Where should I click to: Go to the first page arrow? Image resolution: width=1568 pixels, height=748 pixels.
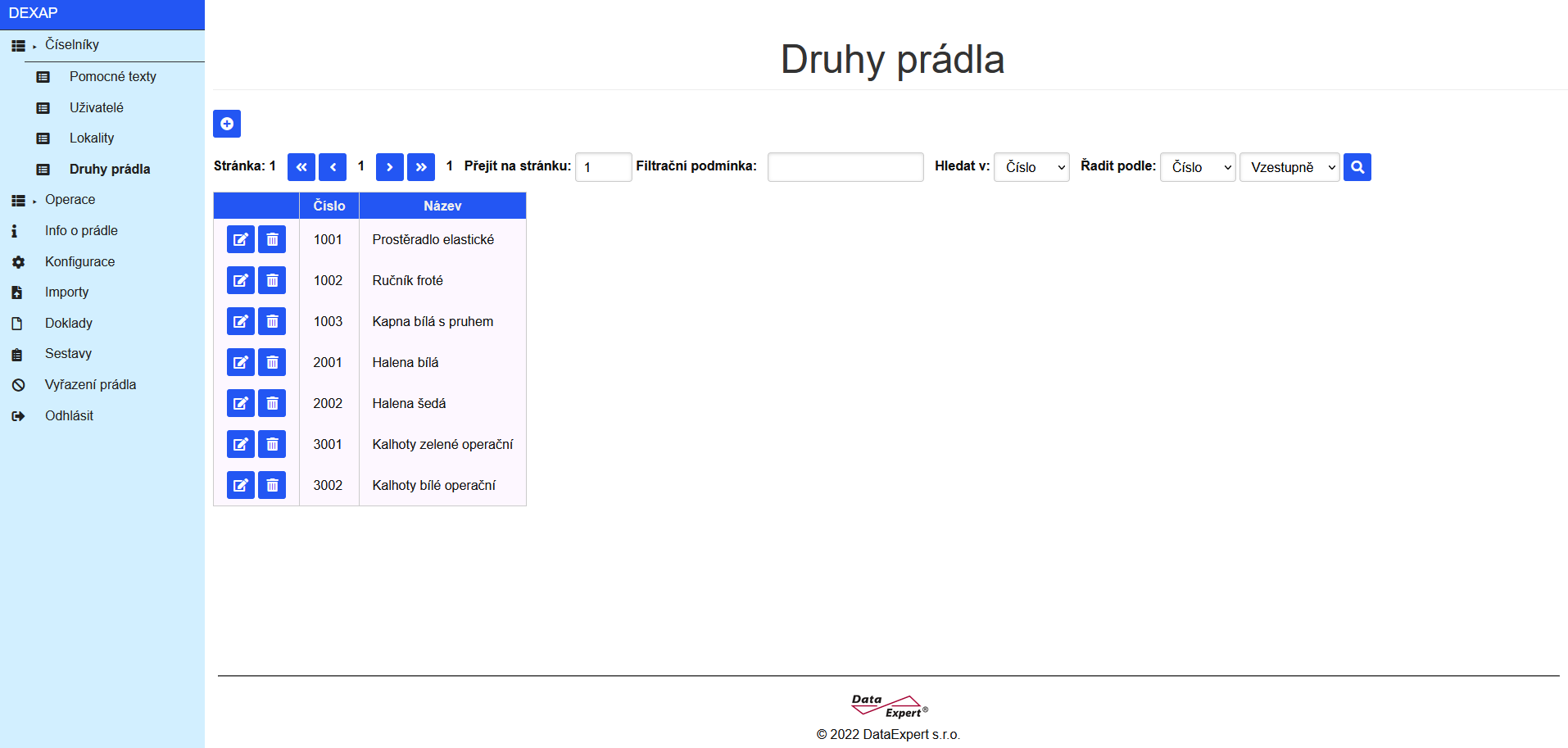301,167
